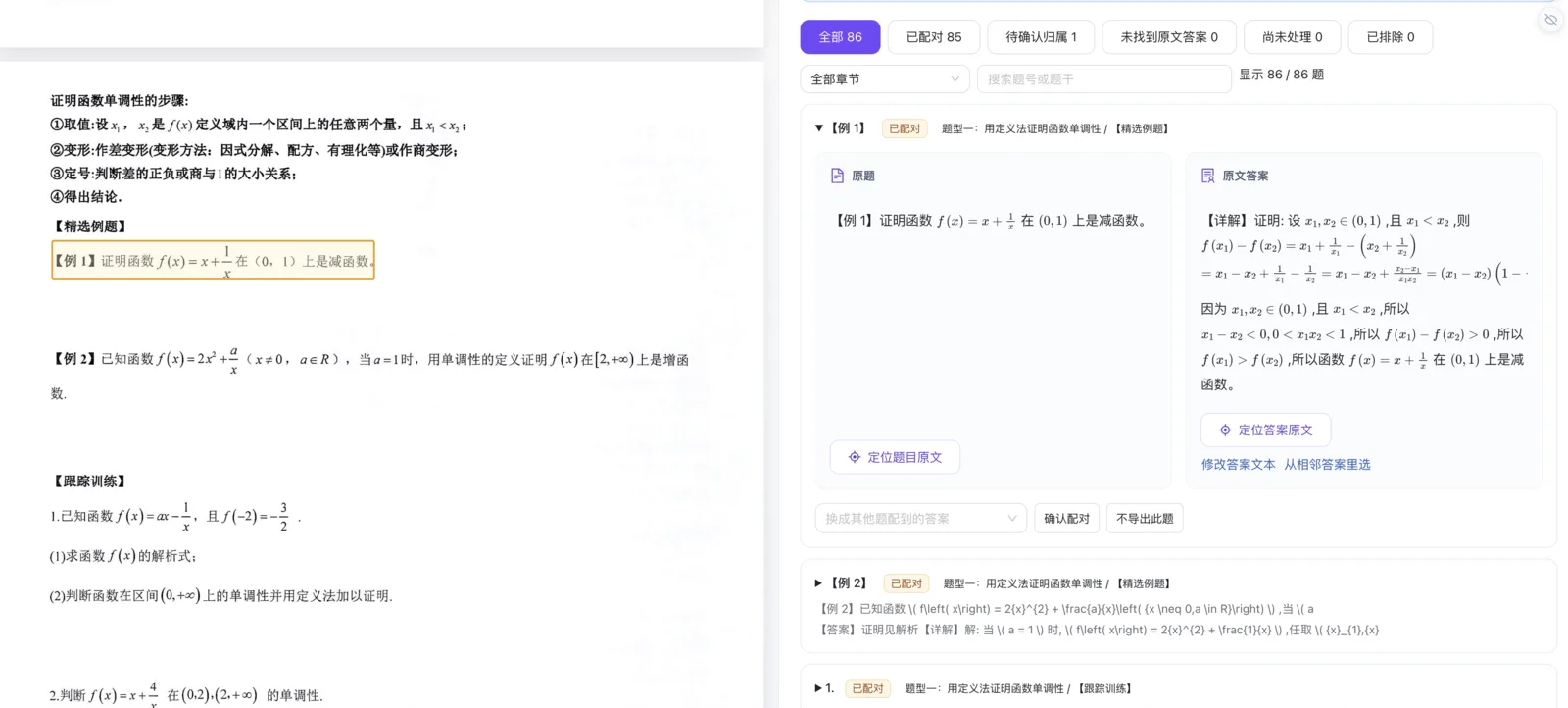Open the 换成其他题配到的答案 dropdown
Image resolution: width=1568 pixels, height=708 pixels.
[921, 518]
